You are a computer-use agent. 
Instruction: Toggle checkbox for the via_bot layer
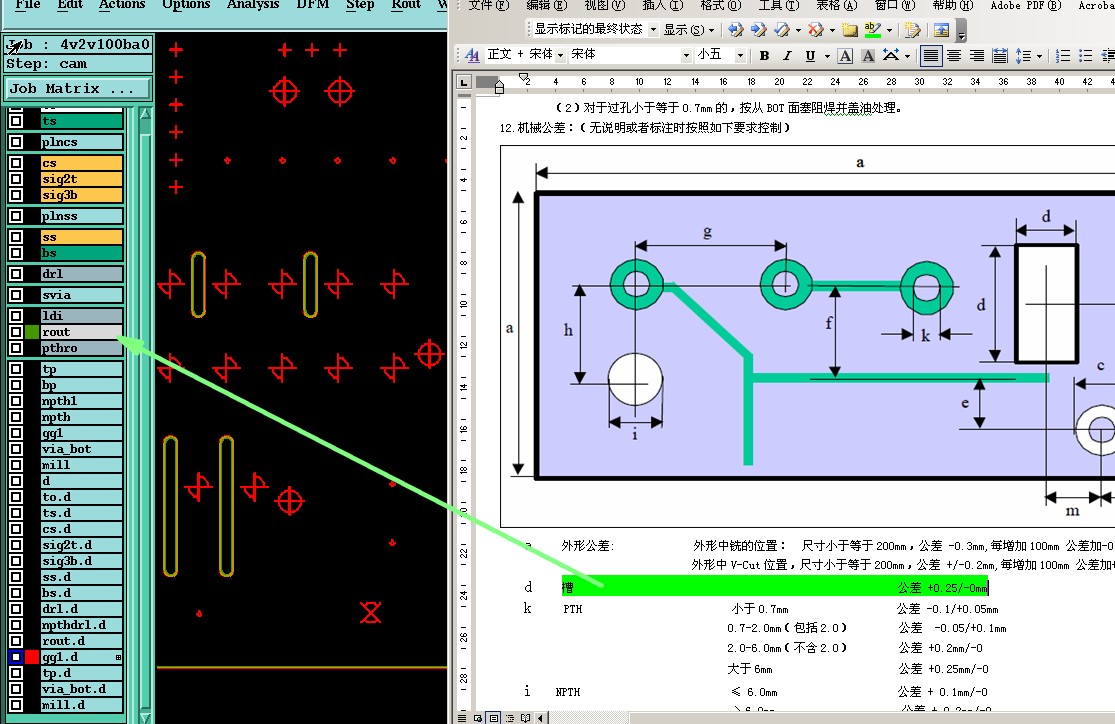click(x=16, y=449)
